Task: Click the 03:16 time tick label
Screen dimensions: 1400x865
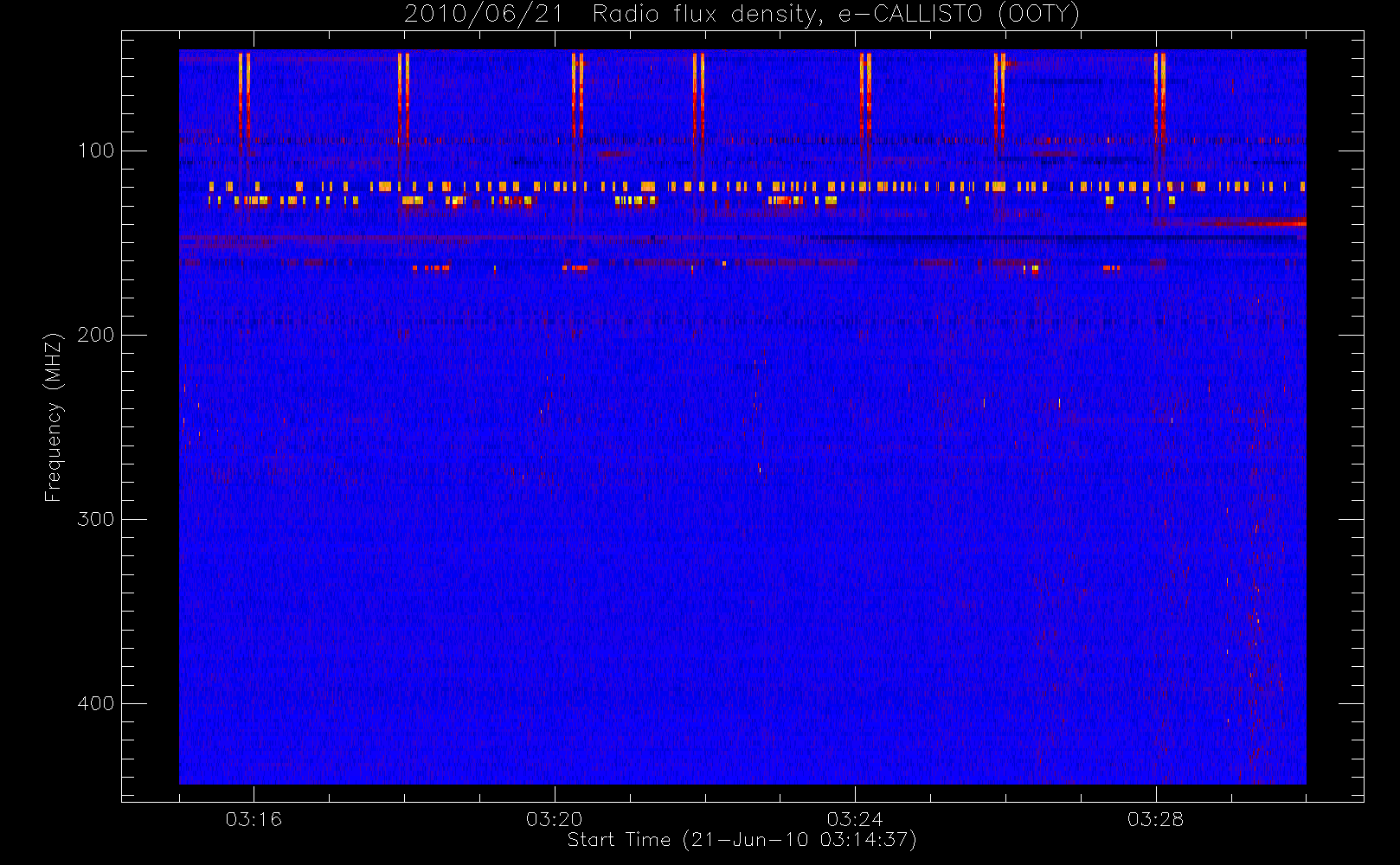Action: click(x=254, y=819)
